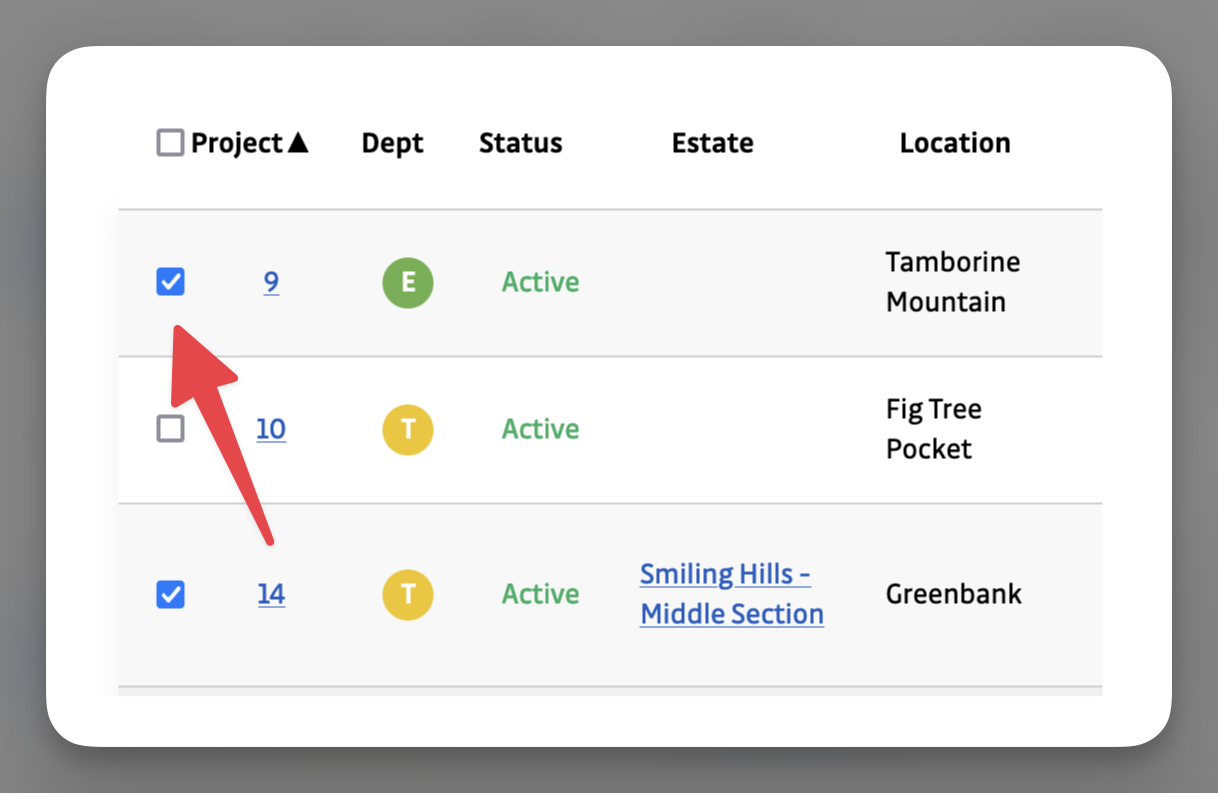Image resolution: width=1218 pixels, height=793 pixels.
Task: Click the Greenbank location cell
Action: [x=952, y=594]
